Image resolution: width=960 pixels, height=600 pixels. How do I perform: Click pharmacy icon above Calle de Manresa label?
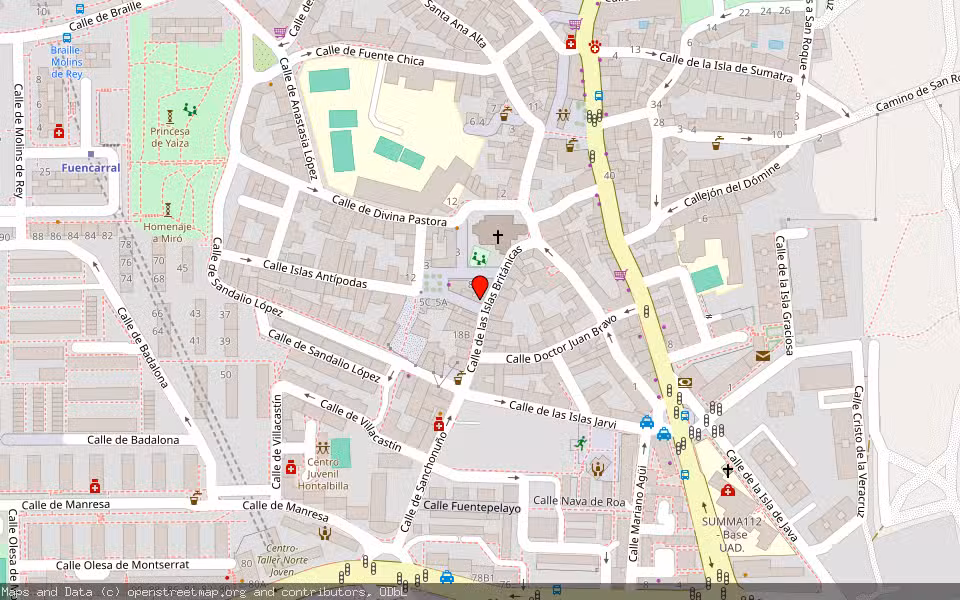94,487
